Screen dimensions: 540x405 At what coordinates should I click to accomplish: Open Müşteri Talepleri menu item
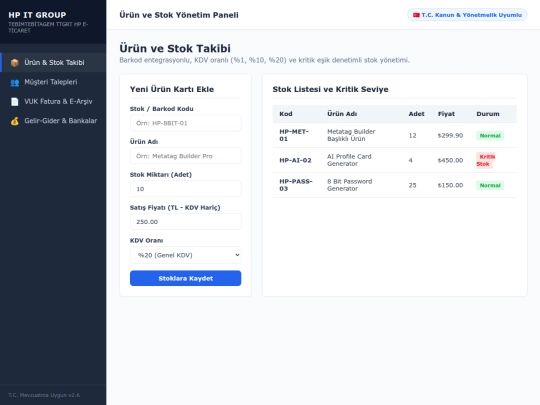[53, 82]
